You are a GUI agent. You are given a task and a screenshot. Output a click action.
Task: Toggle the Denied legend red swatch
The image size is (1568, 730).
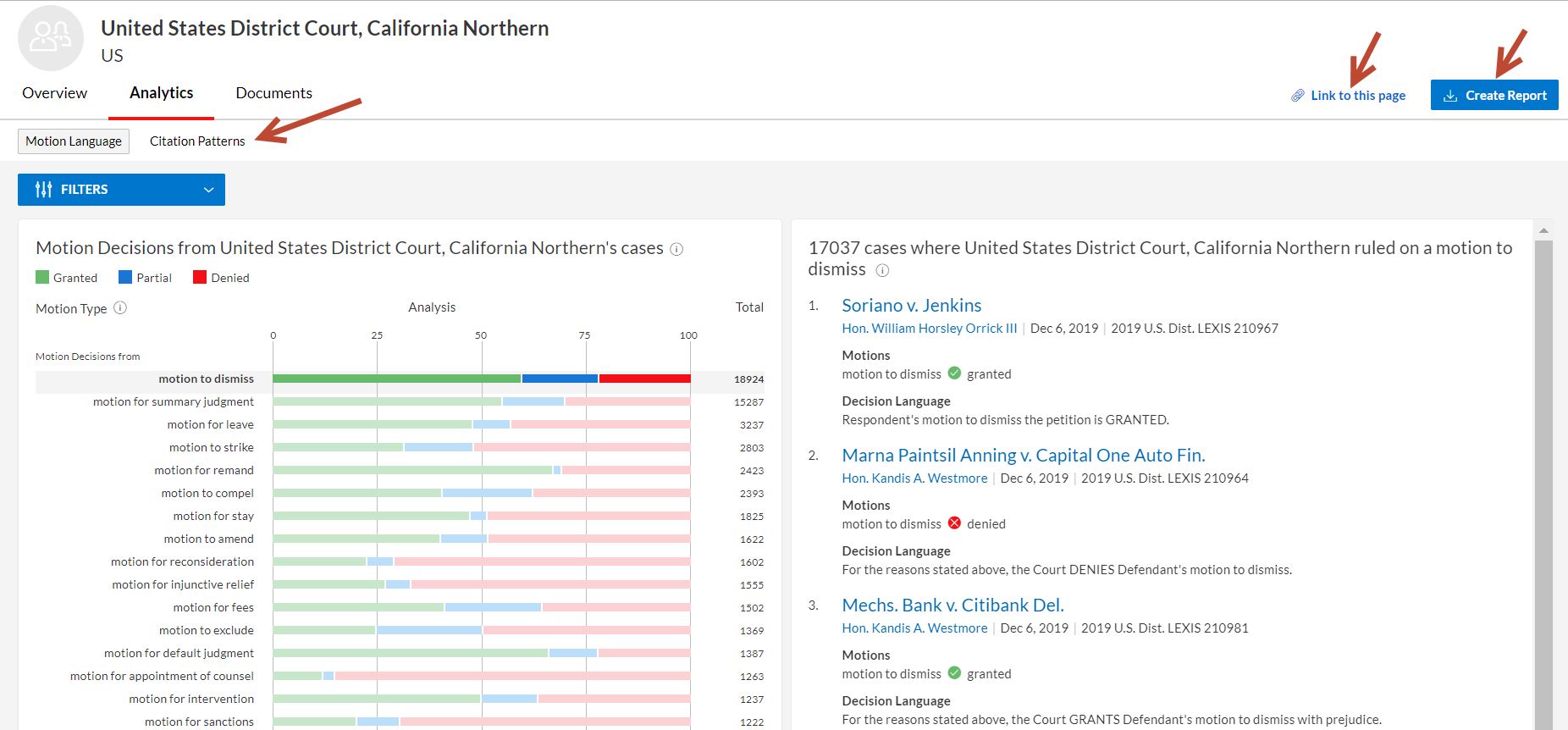point(200,277)
